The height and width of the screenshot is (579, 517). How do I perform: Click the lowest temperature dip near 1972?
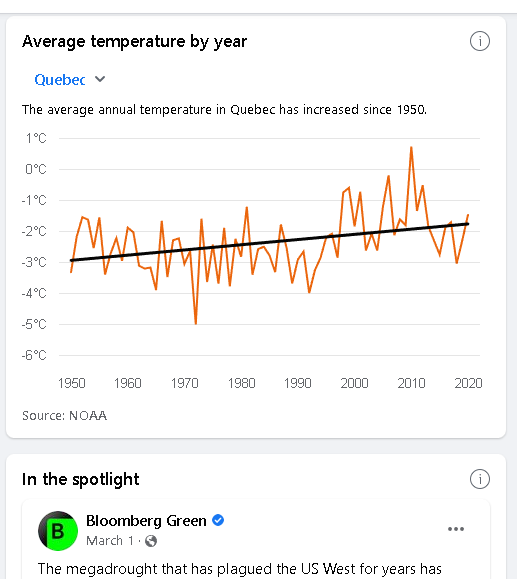click(x=196, y=323)
